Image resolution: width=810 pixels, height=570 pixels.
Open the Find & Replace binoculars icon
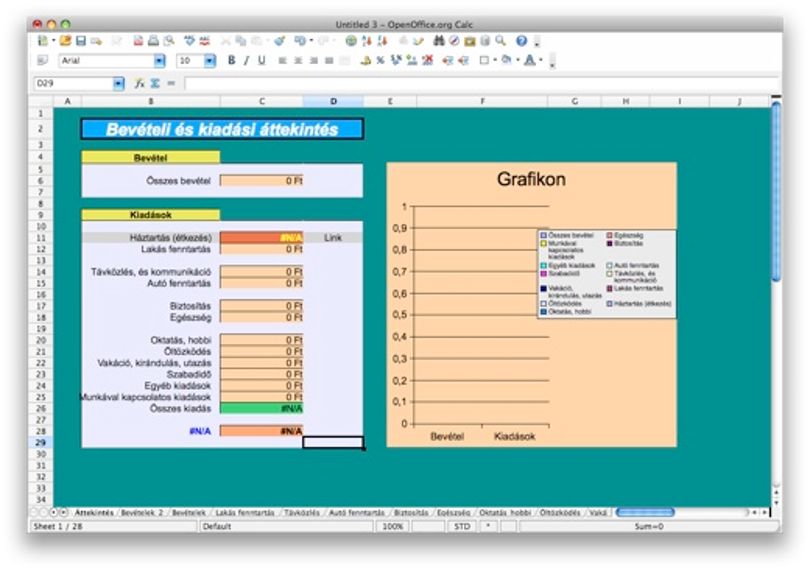[439, 40]
